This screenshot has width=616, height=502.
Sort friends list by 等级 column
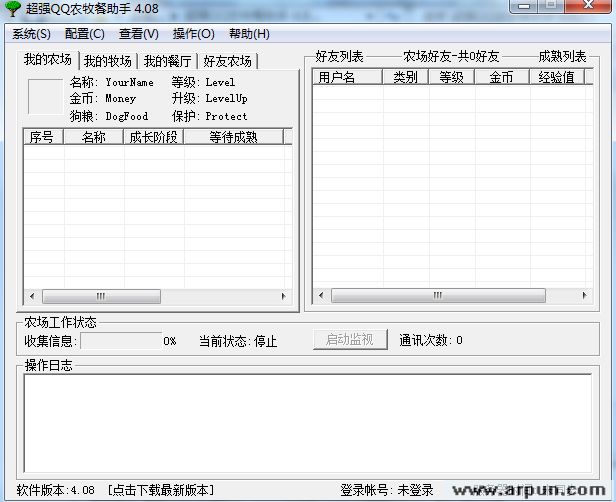[452, 77]
